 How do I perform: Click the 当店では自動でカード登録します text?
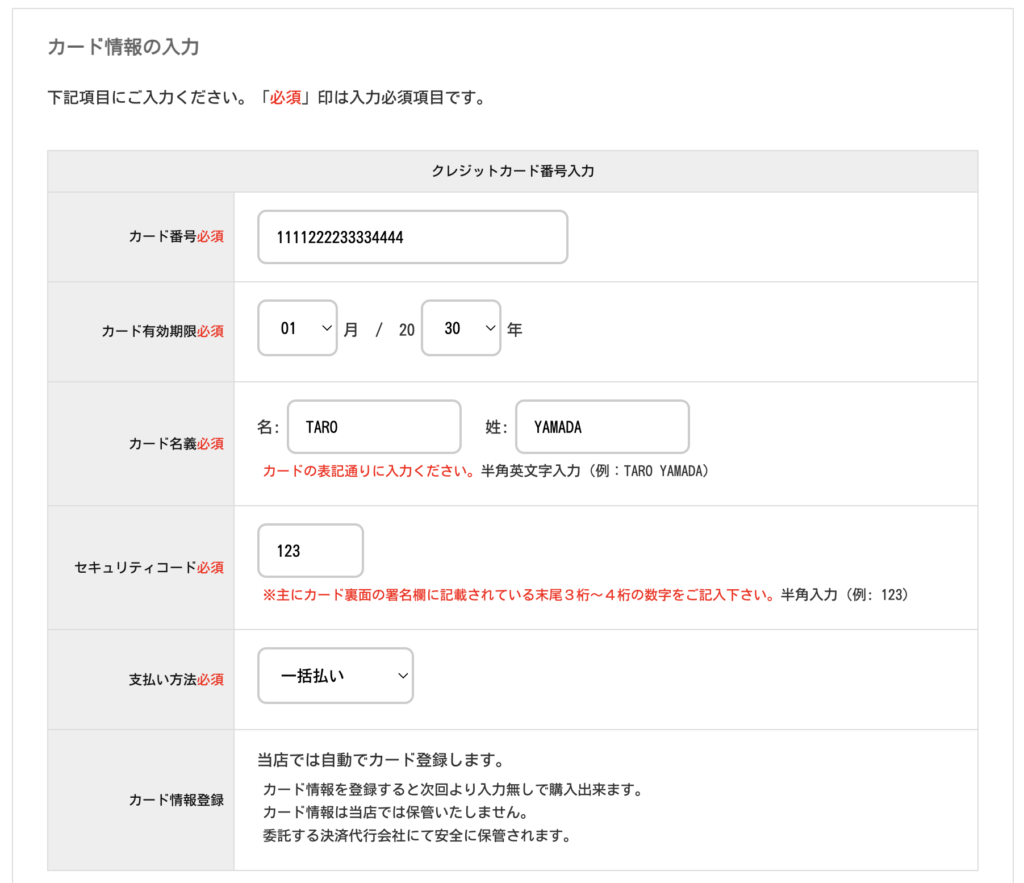379,759
